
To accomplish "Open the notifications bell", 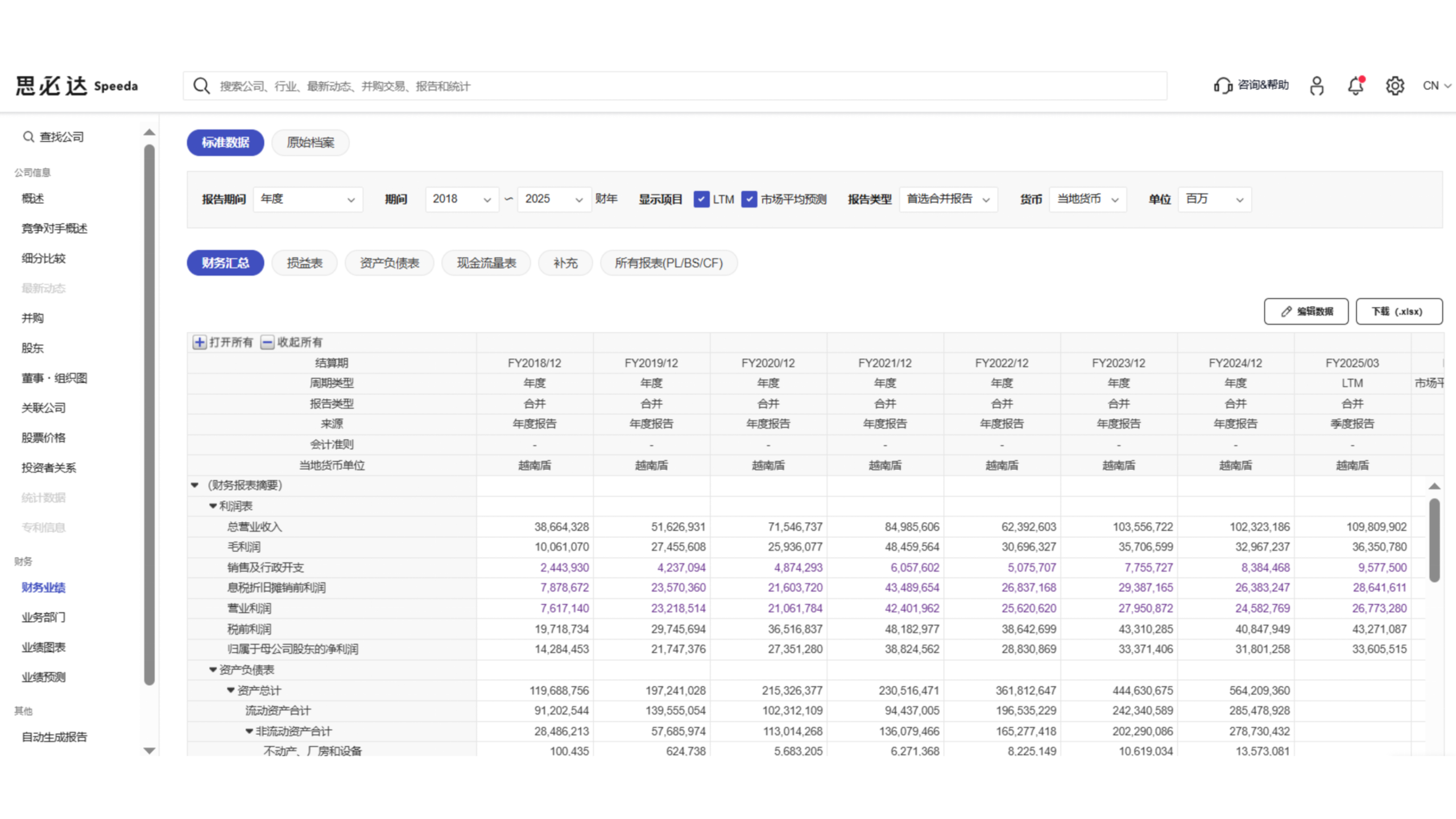I will point(1356,85).
